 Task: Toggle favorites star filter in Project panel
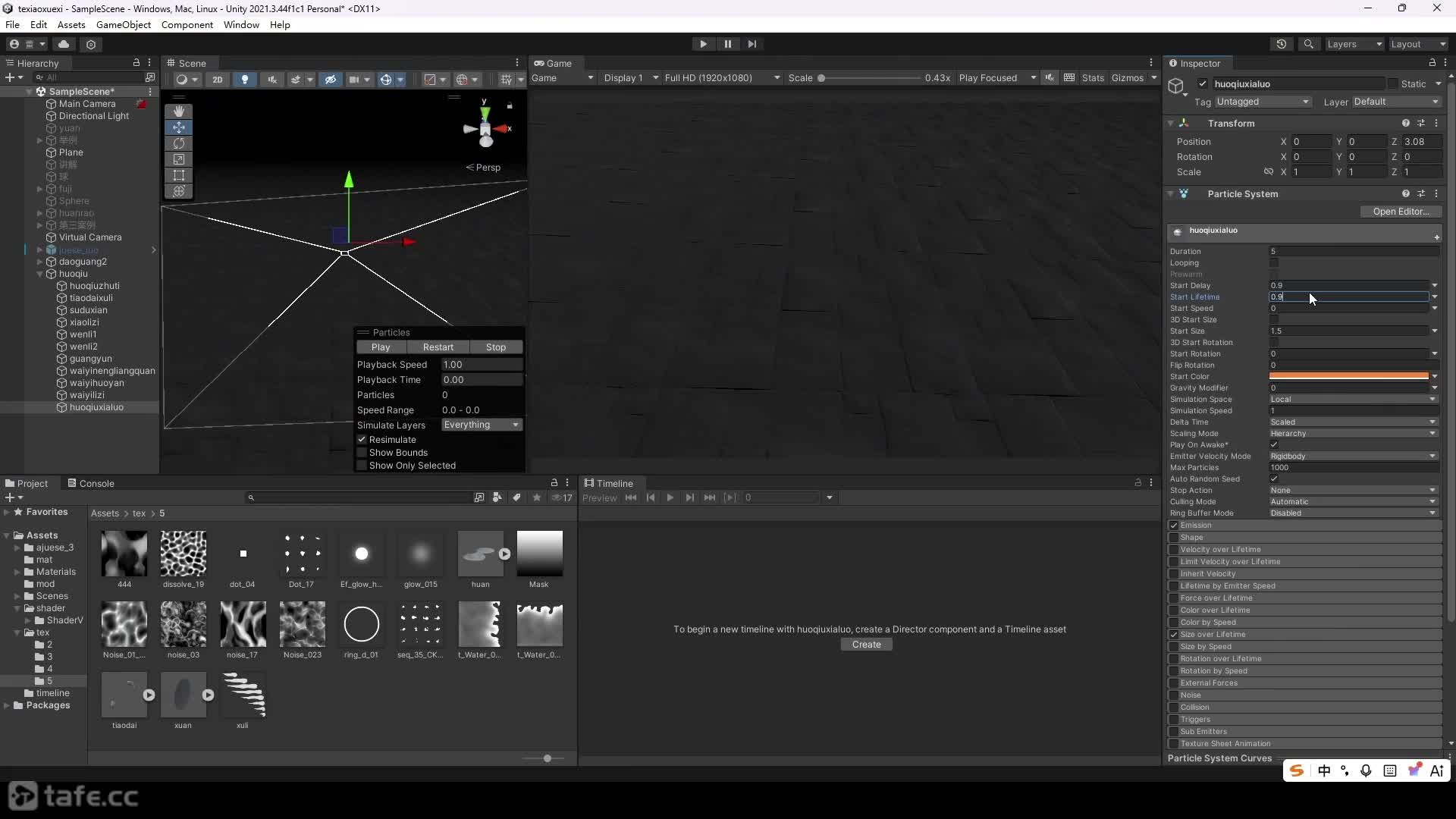[x=537, y=497]
